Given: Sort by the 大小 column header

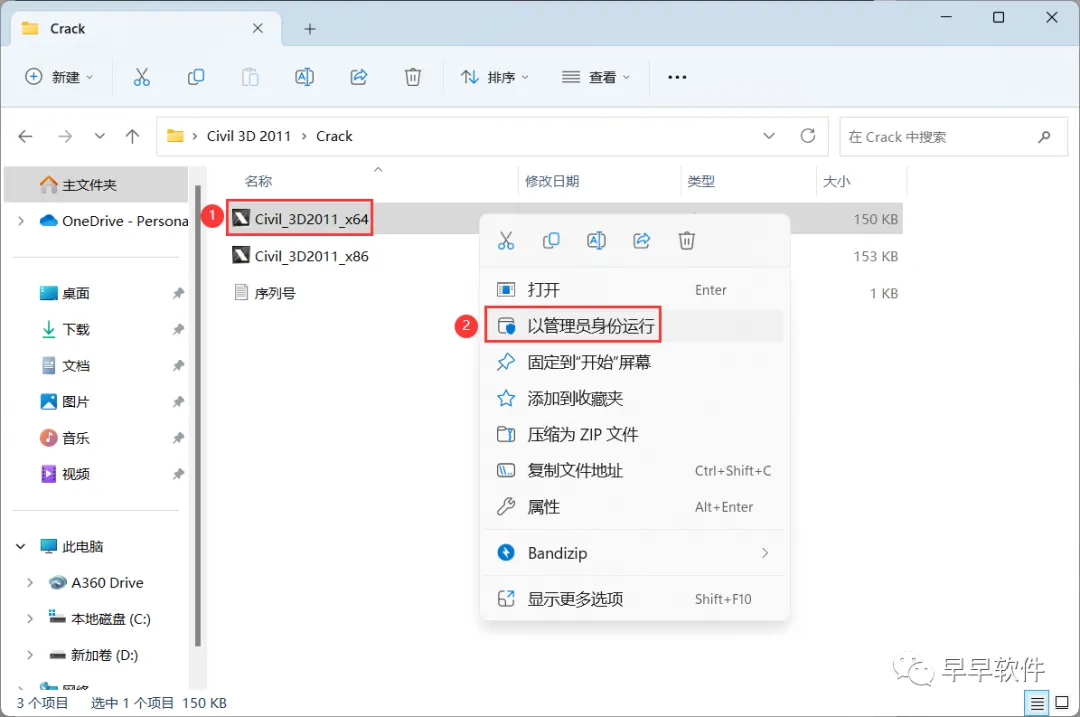Looking at the screenshot, I should point(836,181).
